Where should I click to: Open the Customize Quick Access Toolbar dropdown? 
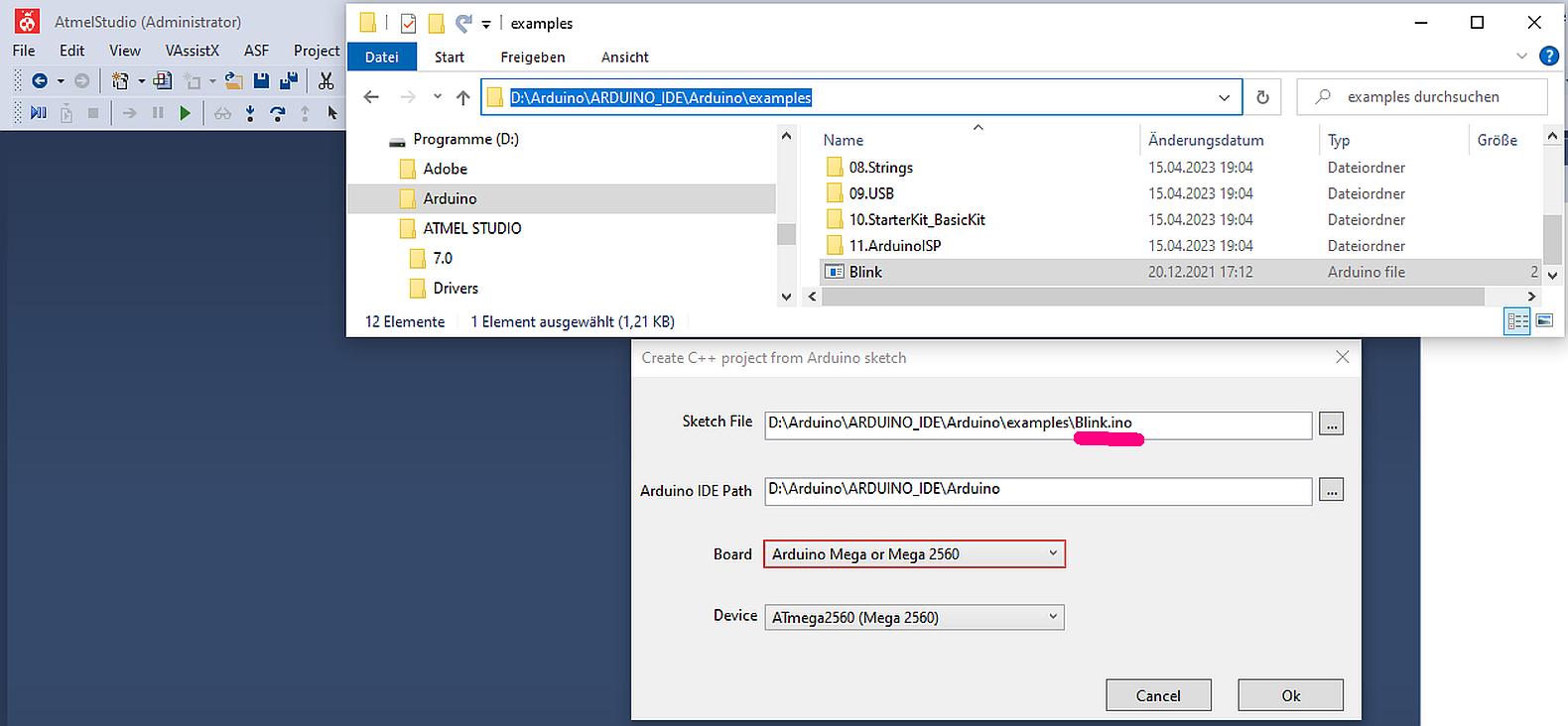[486, 24]
